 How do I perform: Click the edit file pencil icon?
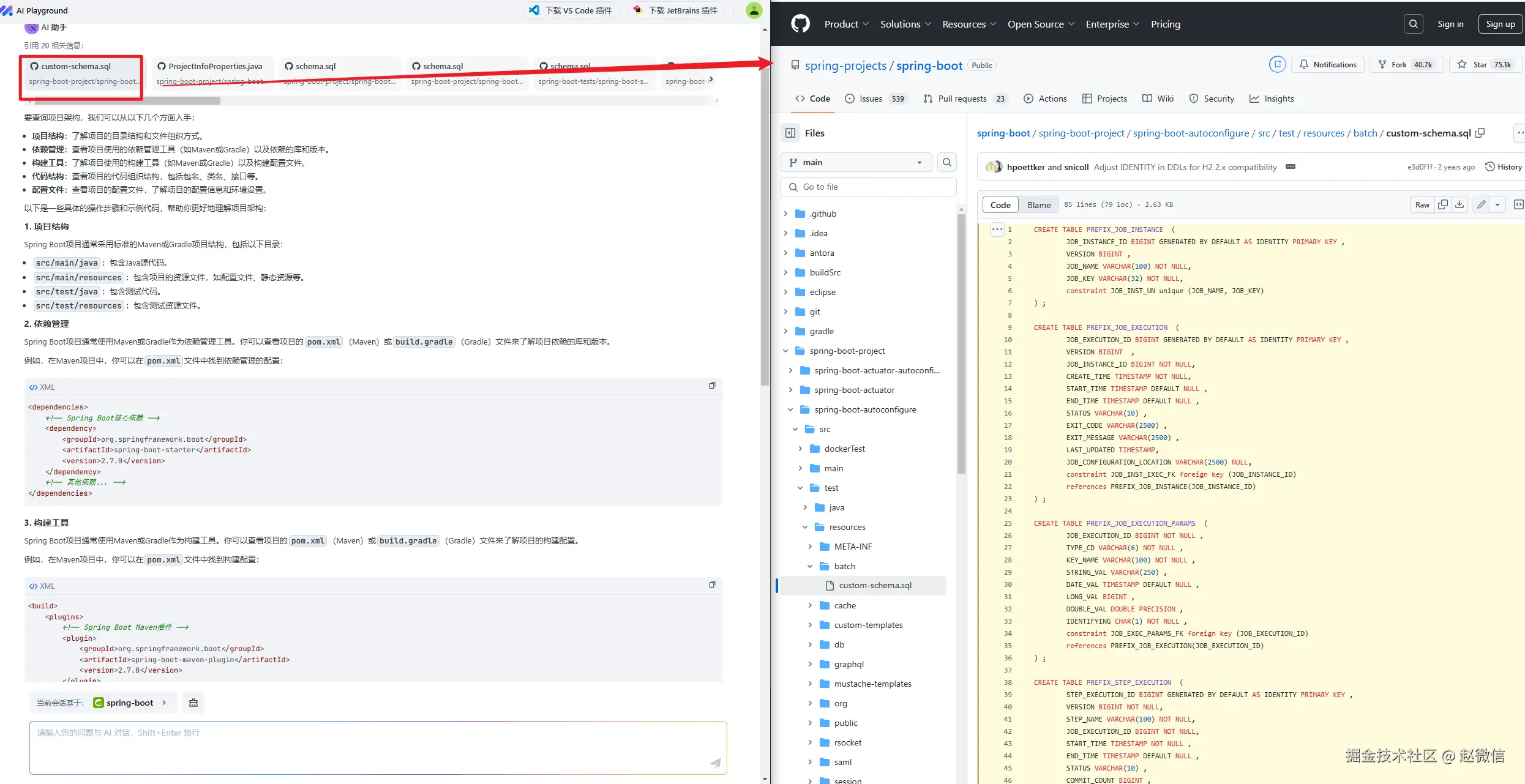click(x=1481, y=204)
